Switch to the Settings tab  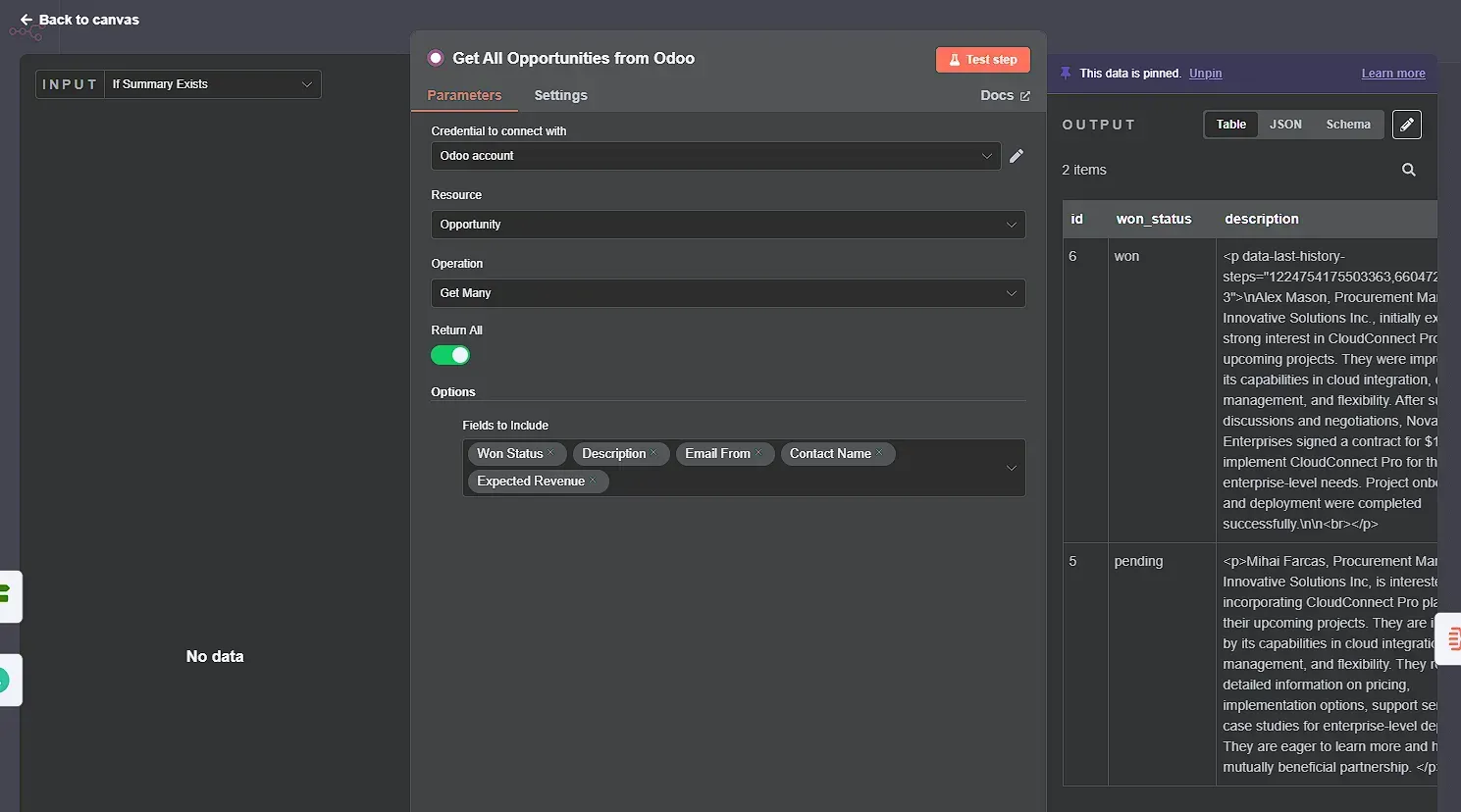pyautogui.click(x=560, y=95)
